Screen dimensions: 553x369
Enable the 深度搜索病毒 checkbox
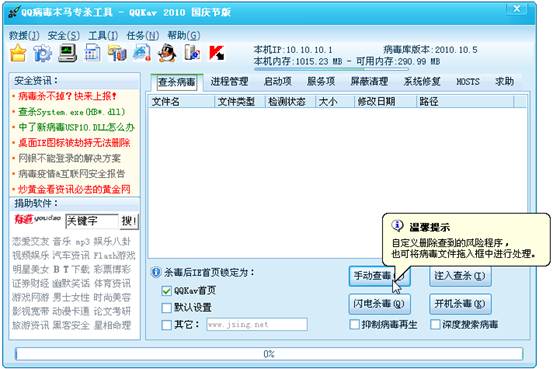tap(435, 325)
